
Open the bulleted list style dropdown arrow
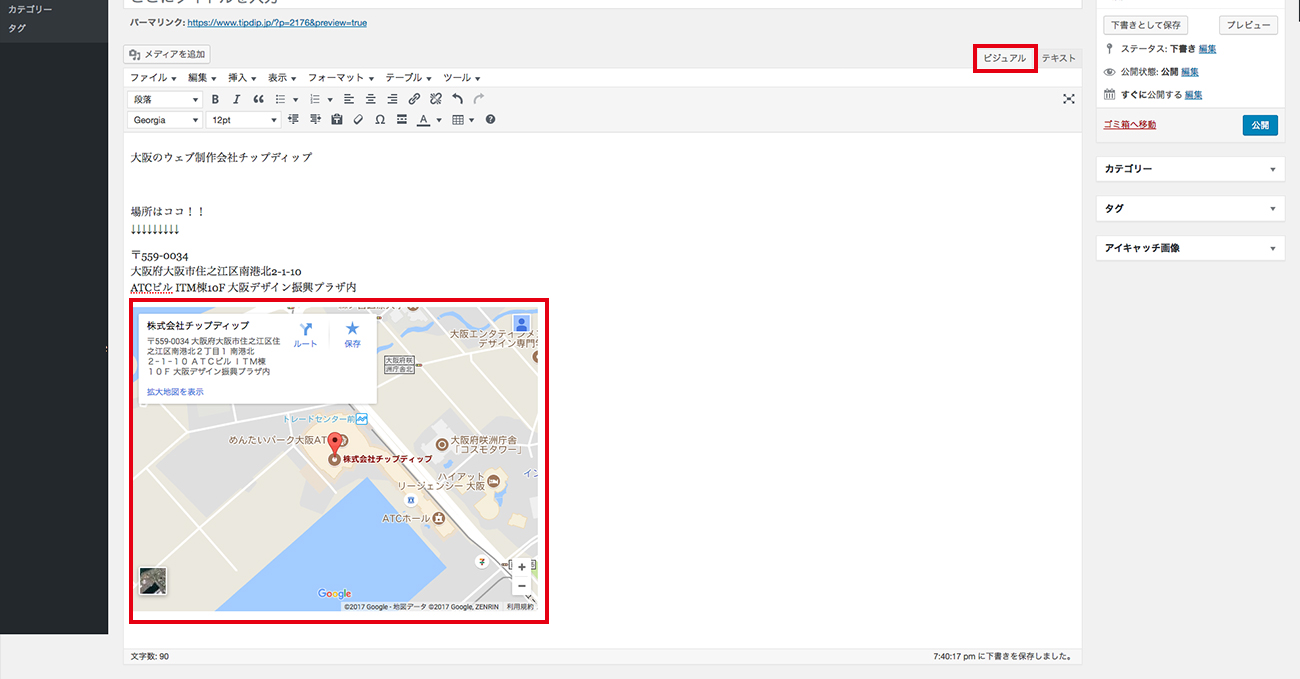[x=296, y=100]
